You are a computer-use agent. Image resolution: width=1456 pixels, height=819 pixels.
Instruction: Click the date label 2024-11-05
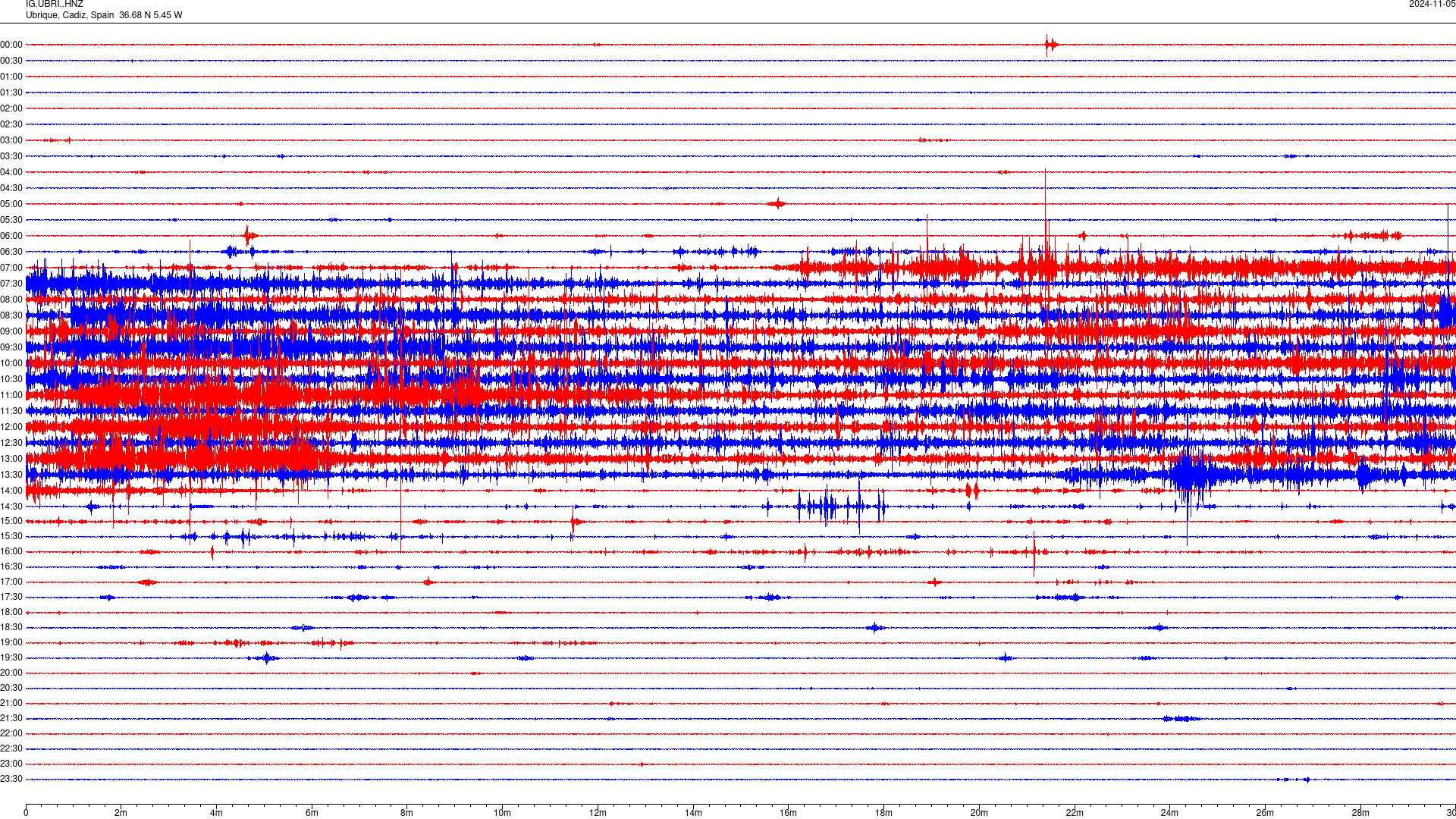click(1432, 4)
